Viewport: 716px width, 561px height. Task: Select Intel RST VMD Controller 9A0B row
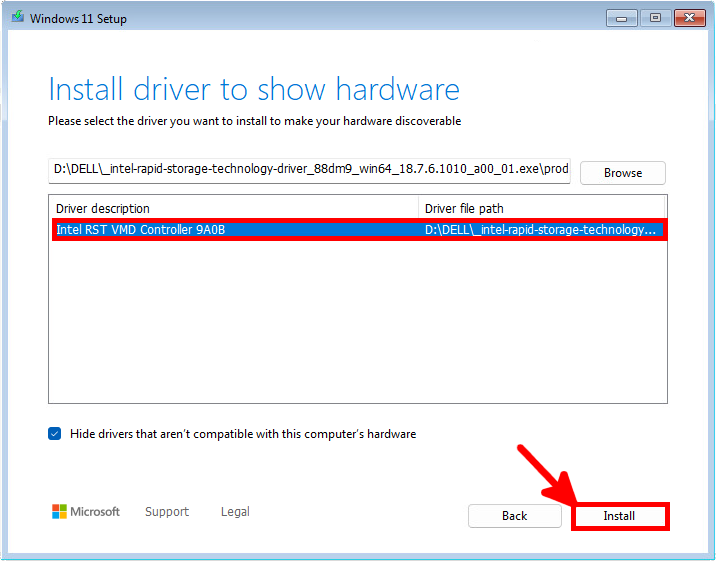point(359,230)
